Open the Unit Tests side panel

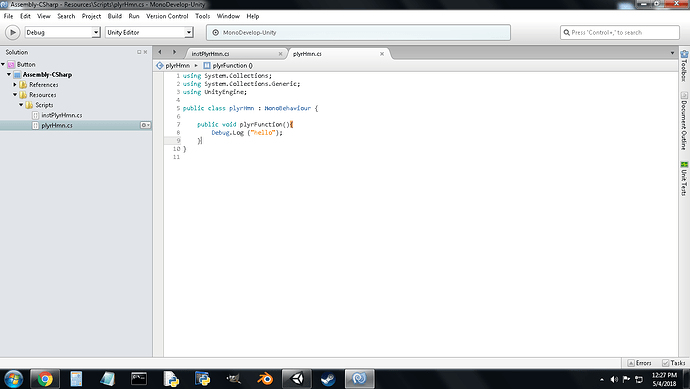click(x=684, y=178)
